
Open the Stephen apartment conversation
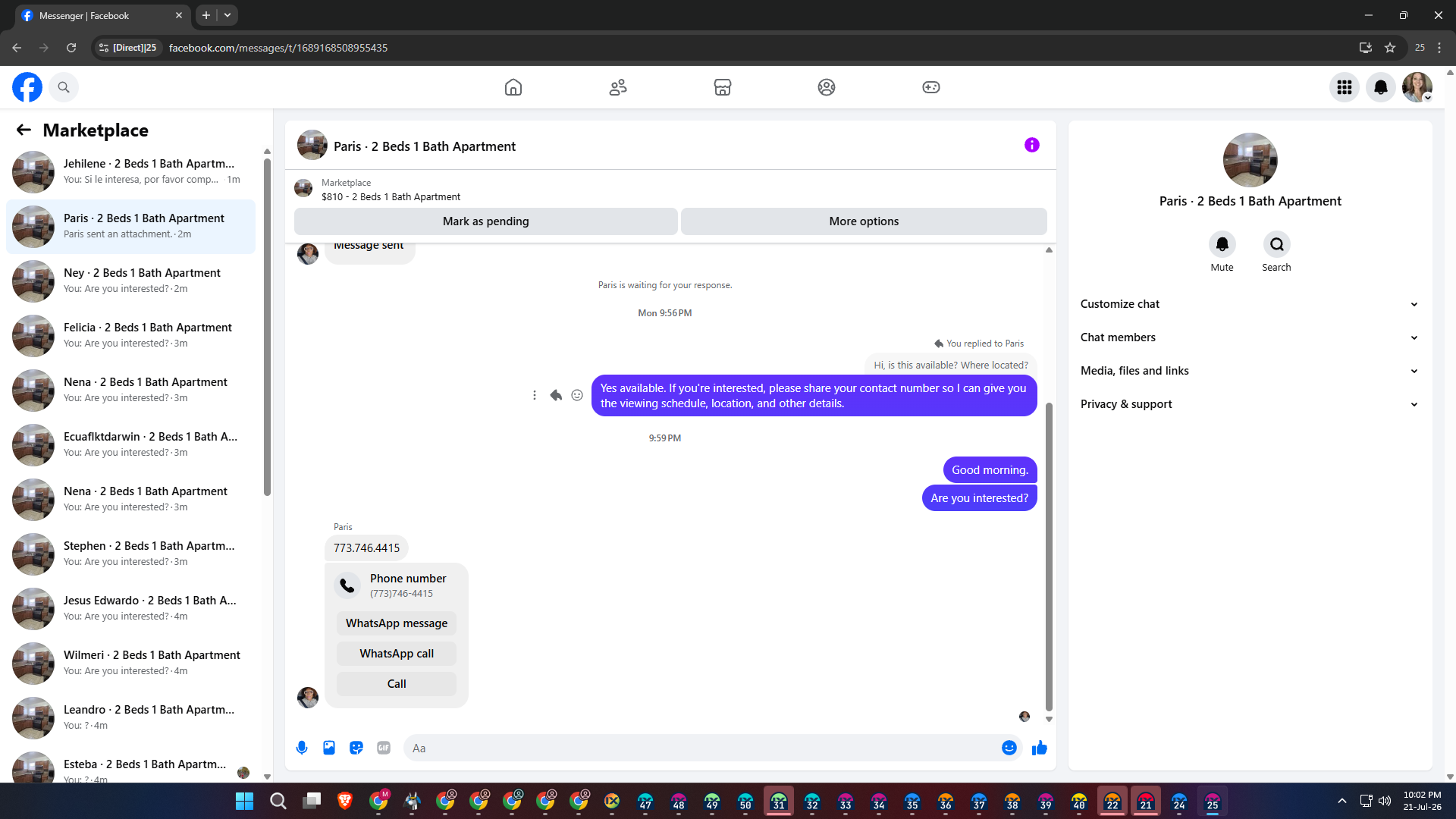(131, 554)
